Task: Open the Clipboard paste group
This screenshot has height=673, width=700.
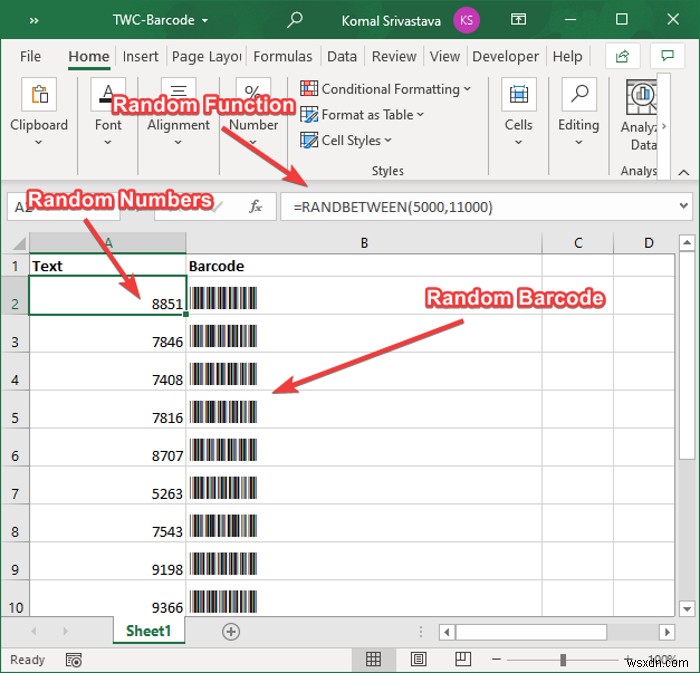Action: (x=39, y=94)
